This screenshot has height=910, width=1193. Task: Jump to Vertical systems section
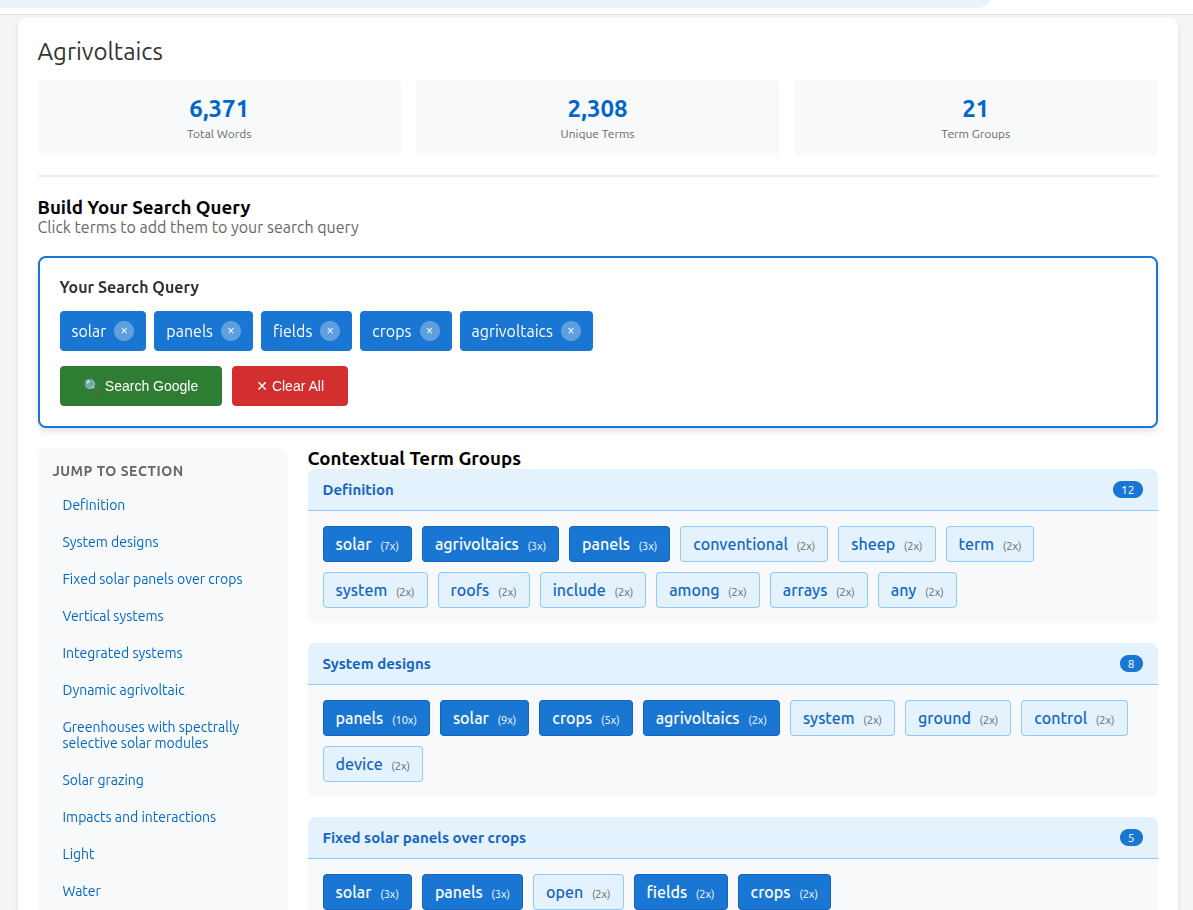point(113,616)
